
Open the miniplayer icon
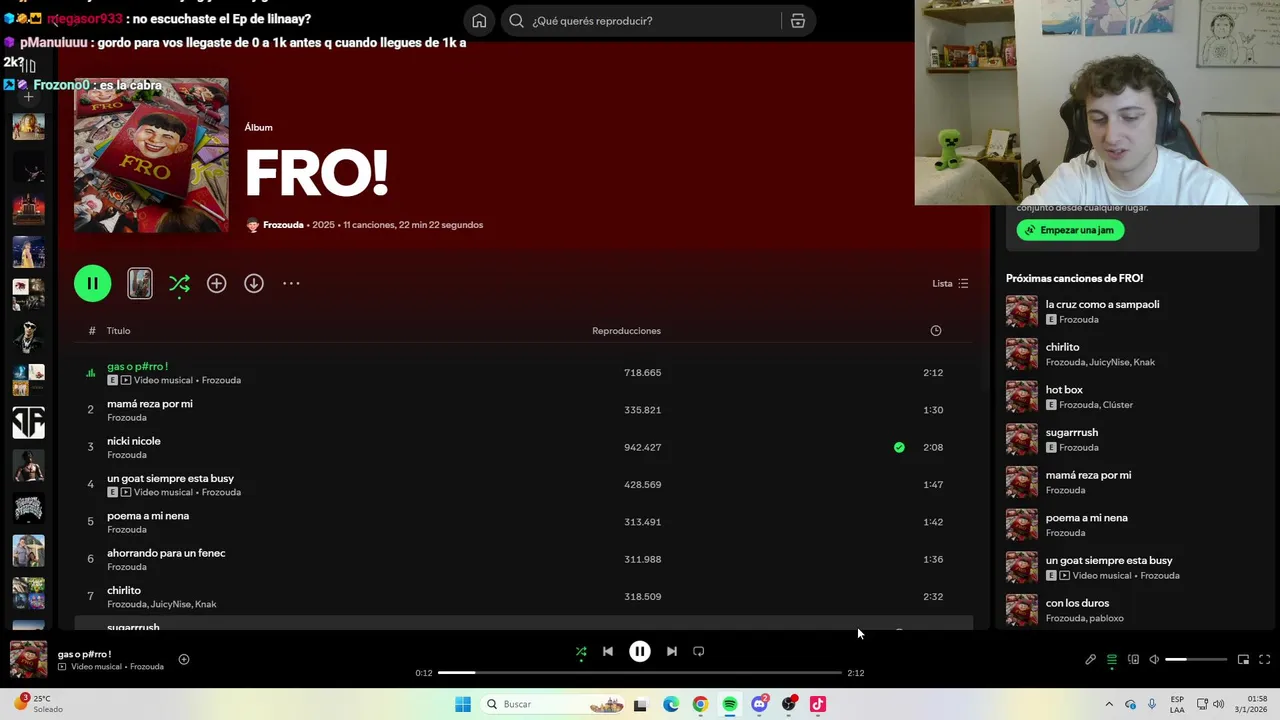tap(1243, 660)
